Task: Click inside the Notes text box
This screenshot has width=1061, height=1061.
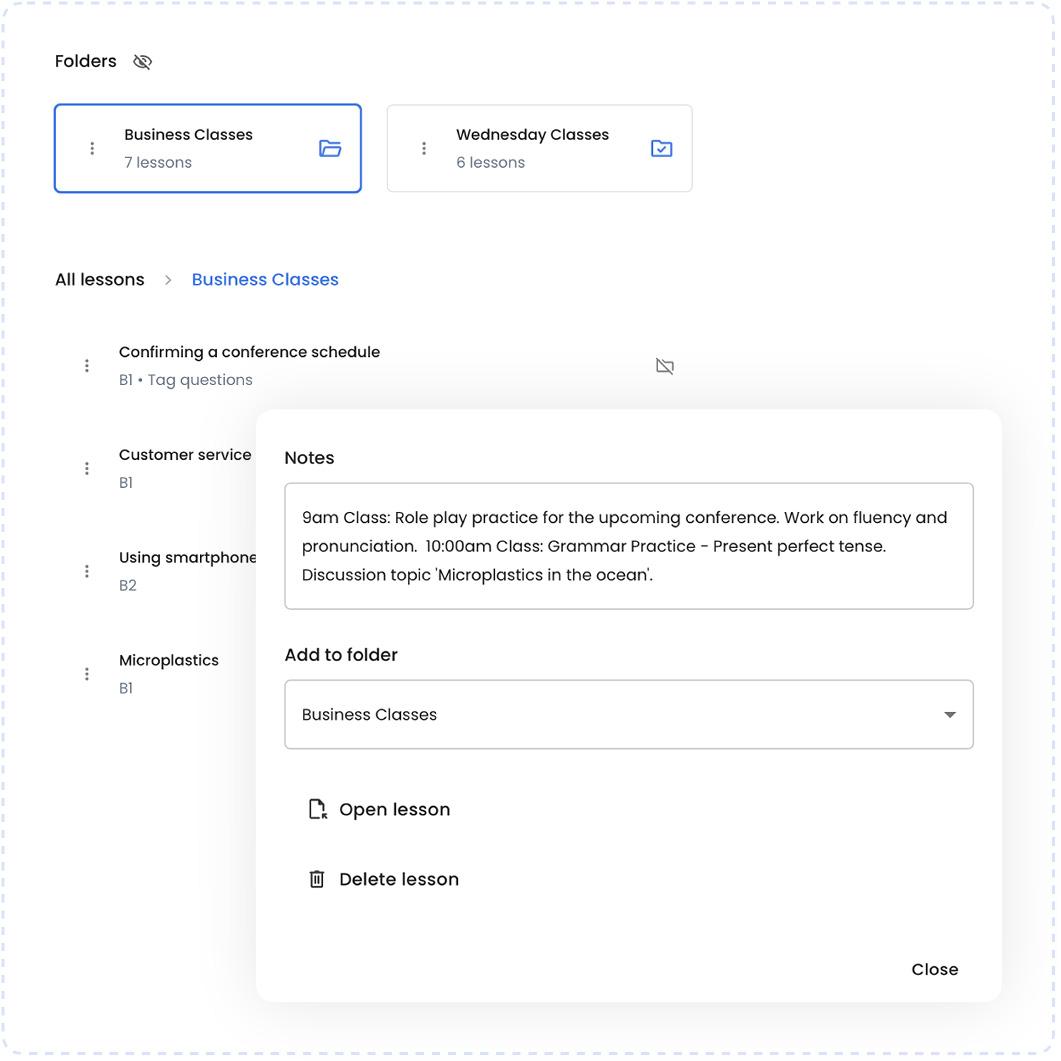Action: point(628,546)
